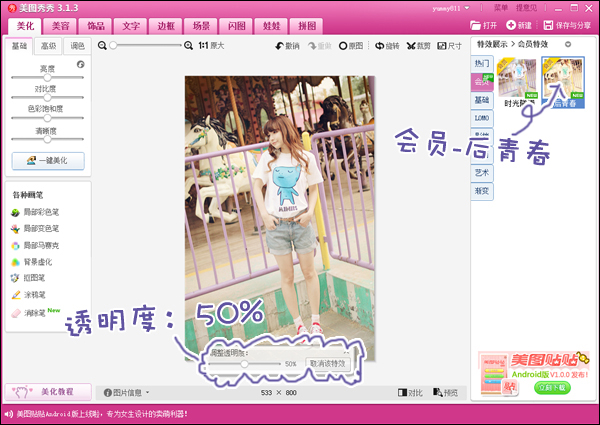The height and width of the screenshot is (425, 600).
Task: Switch to the 闪图 flash image tab
Action: [236, 26]
